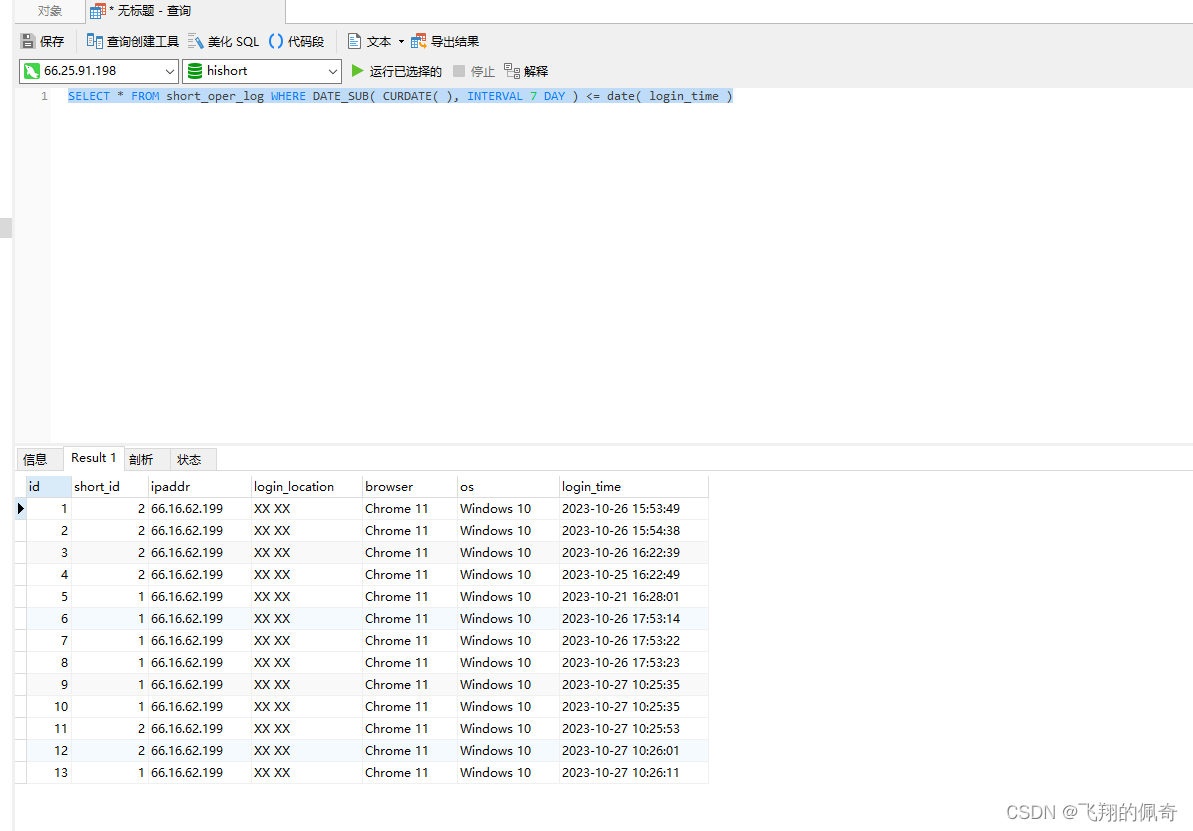Click the id column header
This screenshot has width=1193, height=831.
(x=49, y=486)
